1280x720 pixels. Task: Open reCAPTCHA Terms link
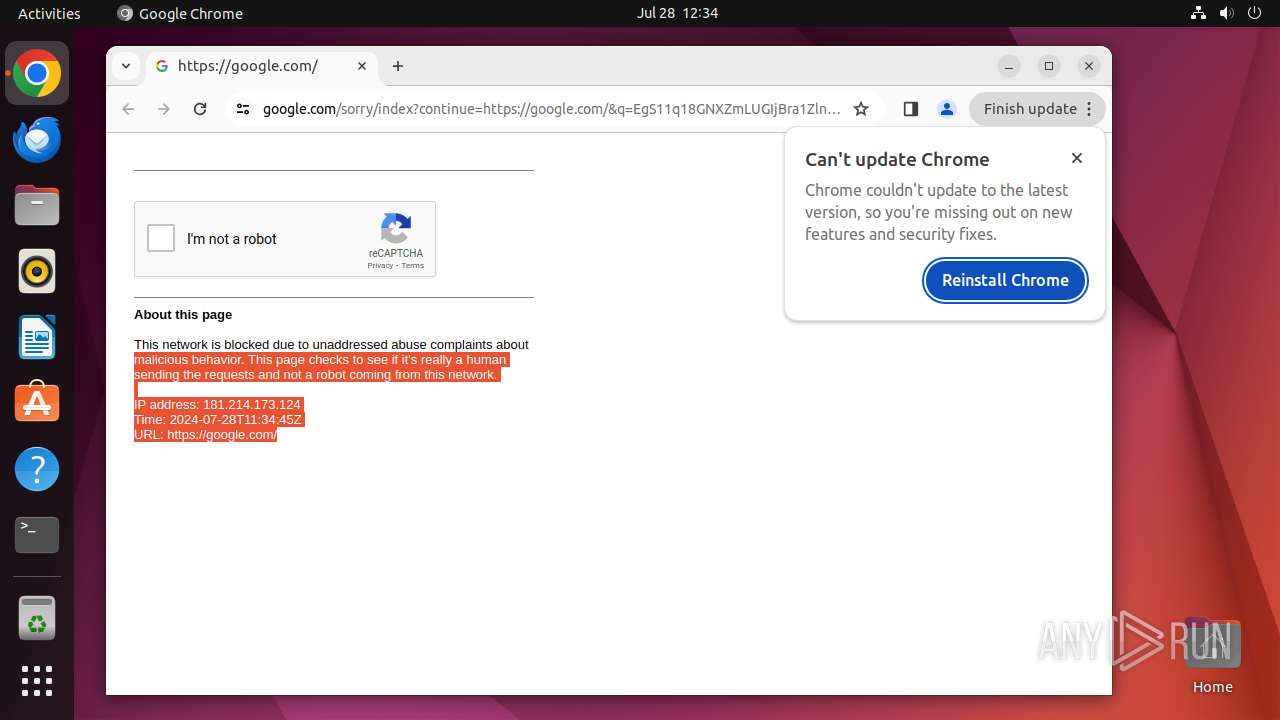click(x=413, y=265)
